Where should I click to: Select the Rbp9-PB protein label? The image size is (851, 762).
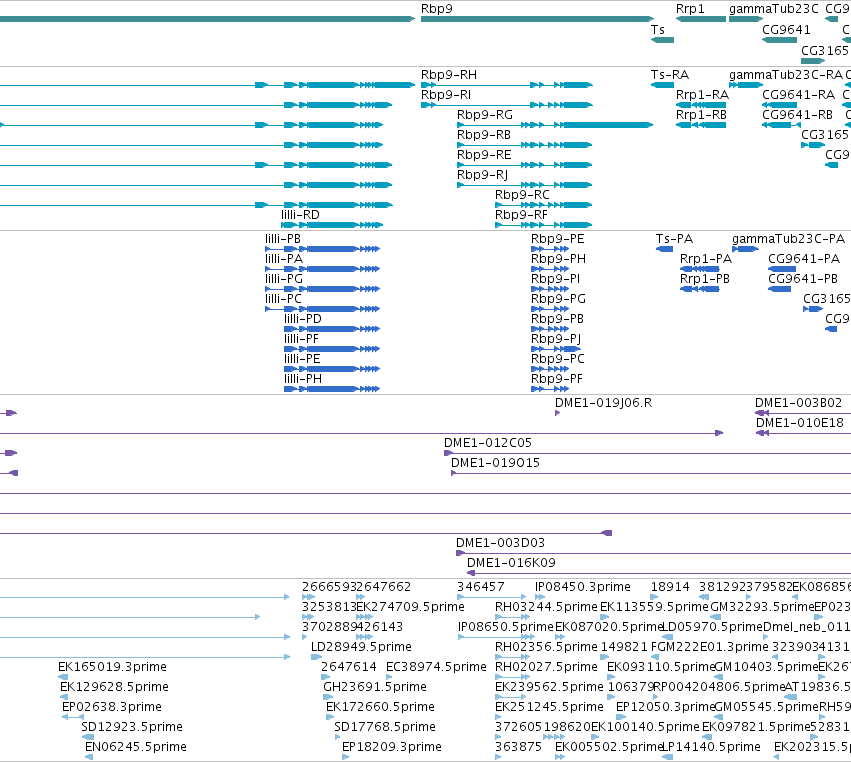tap(557, 319)
